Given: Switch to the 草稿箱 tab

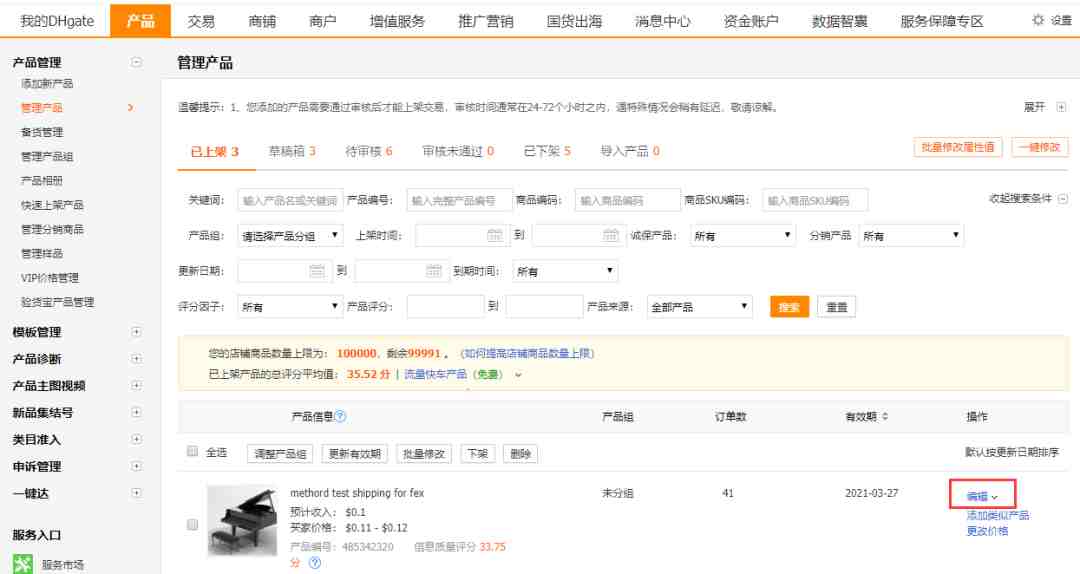Looking at the screenshot, I should click(x=292, y=151).
